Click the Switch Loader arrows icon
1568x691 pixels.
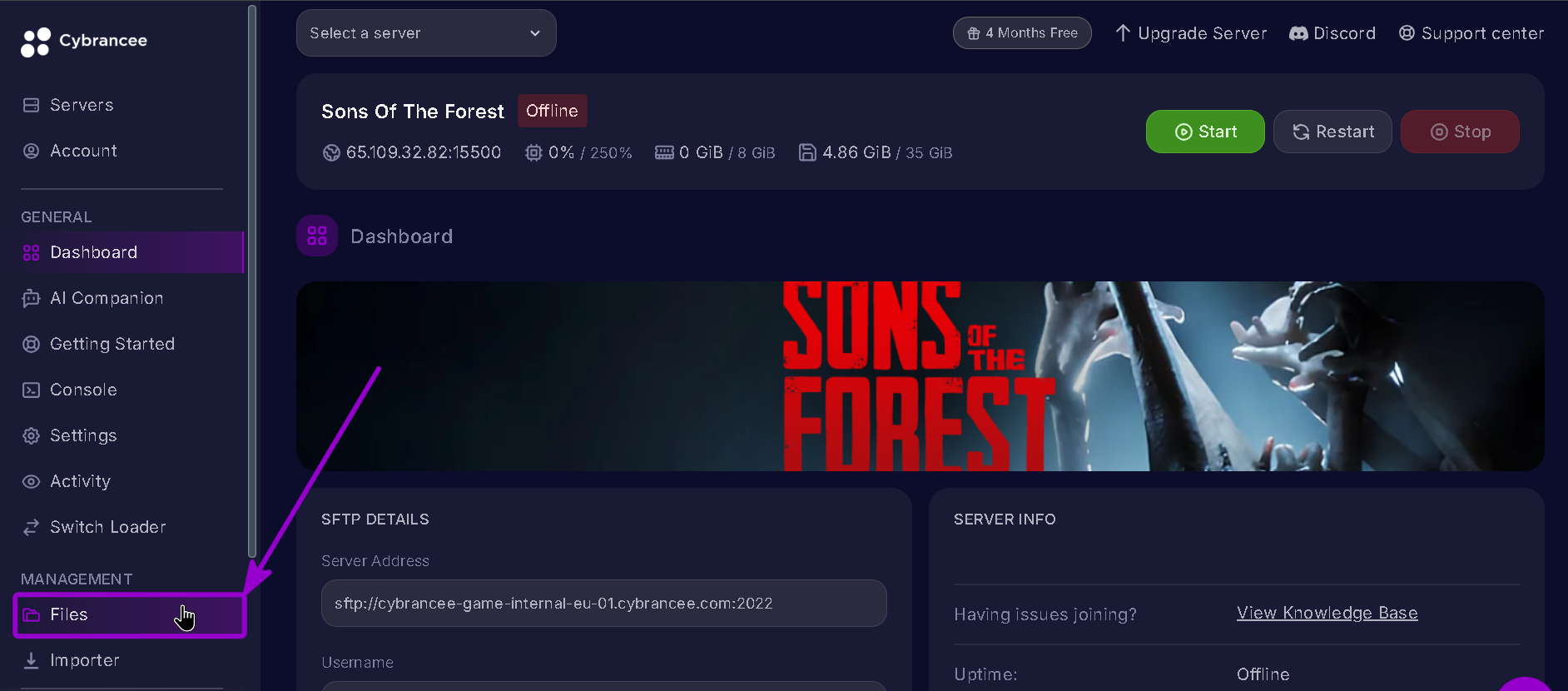(32, 527)
